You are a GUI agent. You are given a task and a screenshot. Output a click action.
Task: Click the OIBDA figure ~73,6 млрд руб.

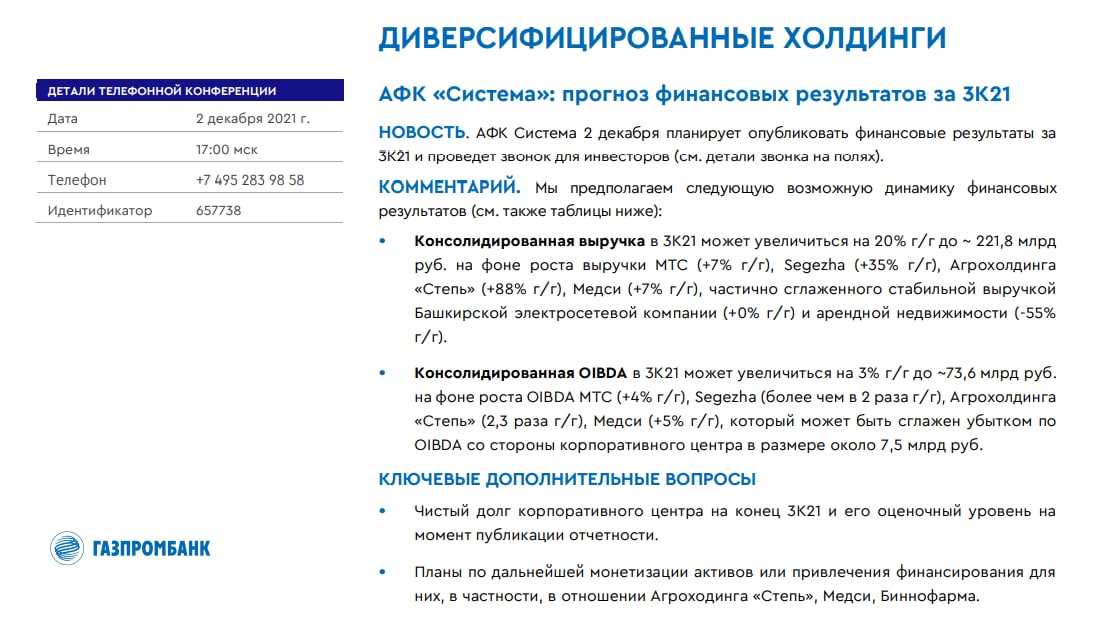[x=996, y=373]
